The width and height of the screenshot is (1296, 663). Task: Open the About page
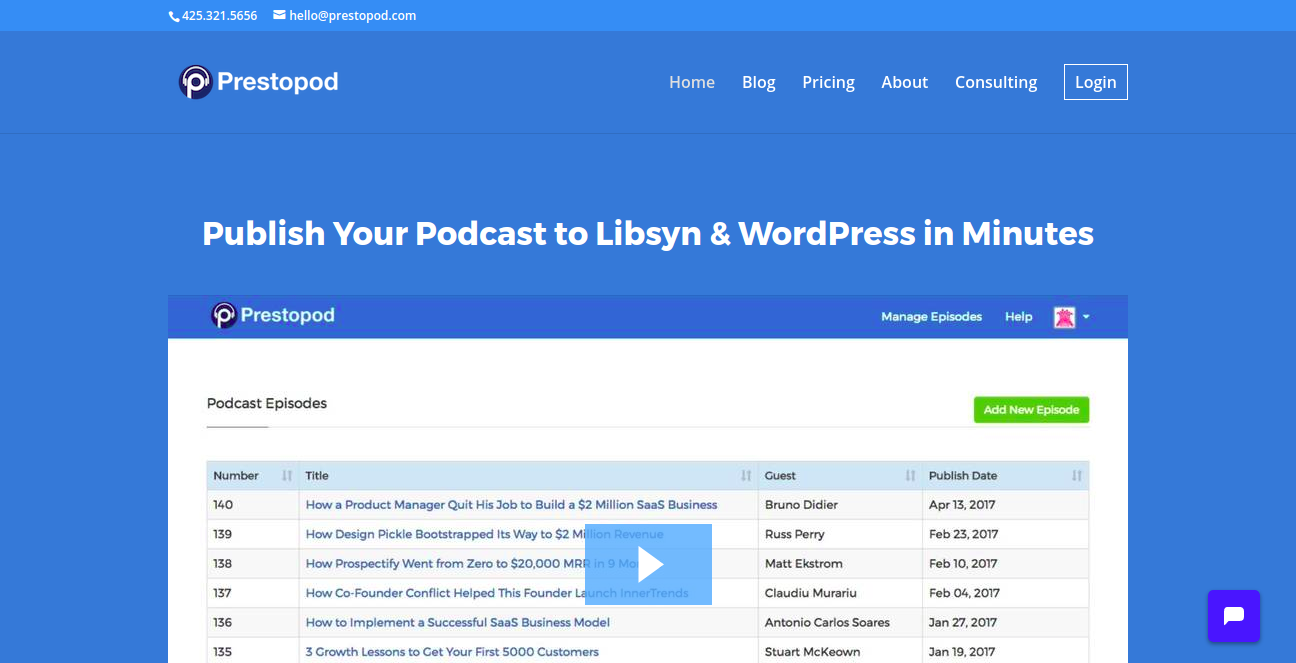[x=904, y=82]
